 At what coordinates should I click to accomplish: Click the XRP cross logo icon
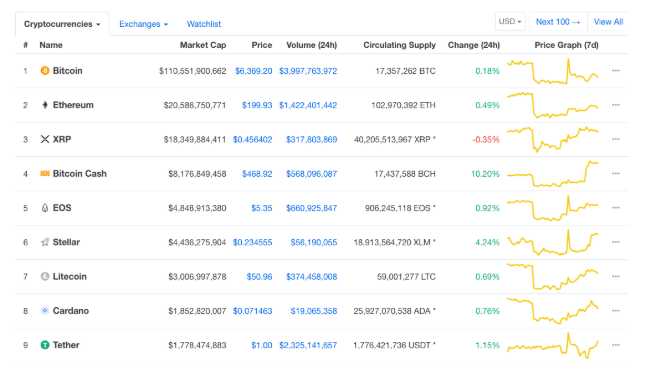[x=45, y=139]
